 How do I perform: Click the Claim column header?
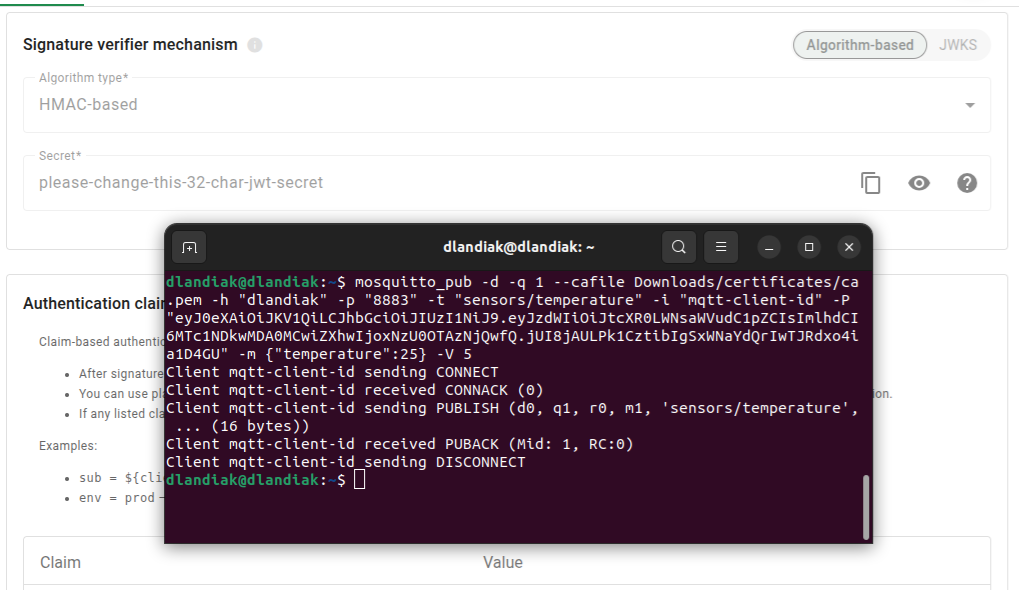click(60, 562)
